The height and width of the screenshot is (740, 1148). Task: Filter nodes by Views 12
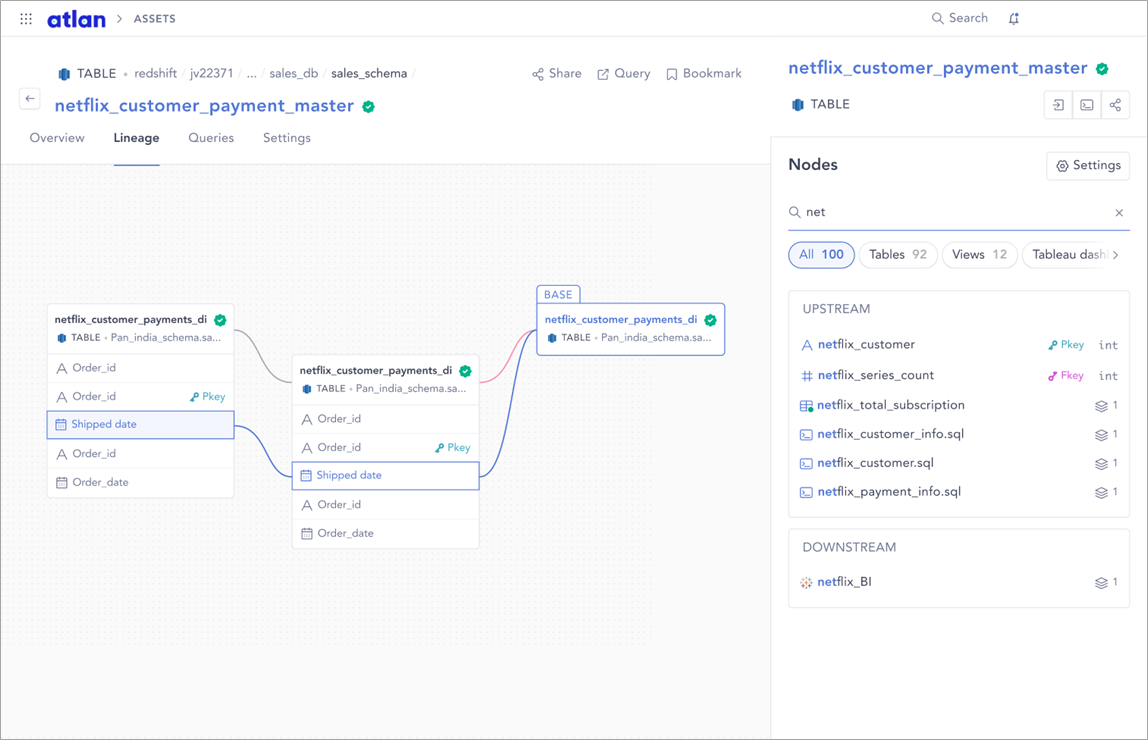[x=980, y=255]
